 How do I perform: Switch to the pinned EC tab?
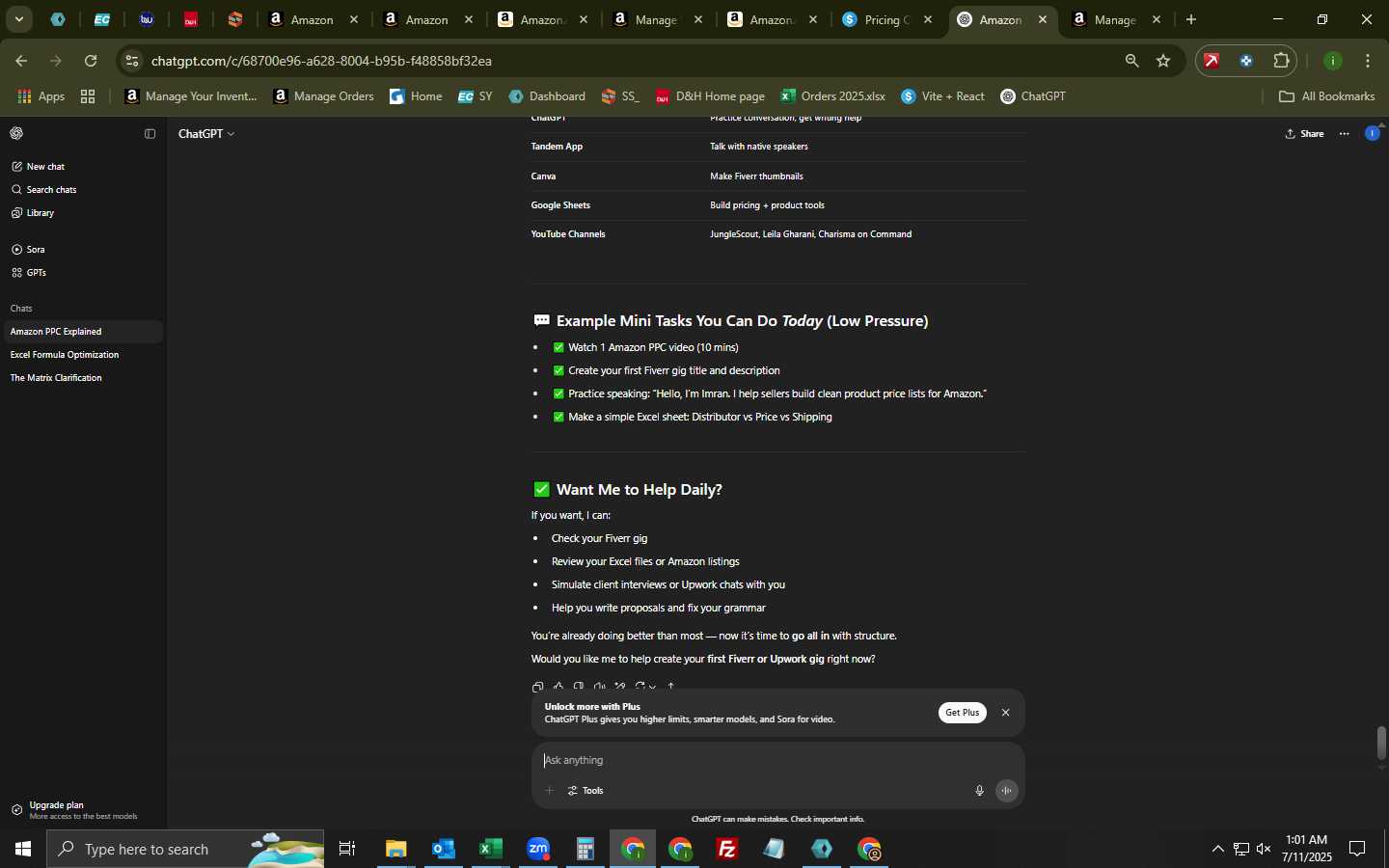click(x=101, y=19)
